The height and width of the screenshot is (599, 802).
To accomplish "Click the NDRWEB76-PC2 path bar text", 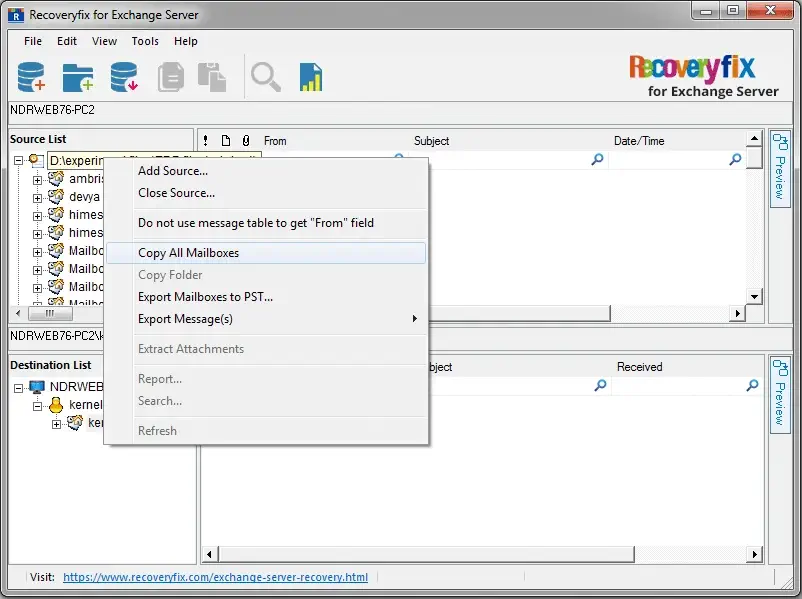I will pyautogui.click(x=52, y=110).
